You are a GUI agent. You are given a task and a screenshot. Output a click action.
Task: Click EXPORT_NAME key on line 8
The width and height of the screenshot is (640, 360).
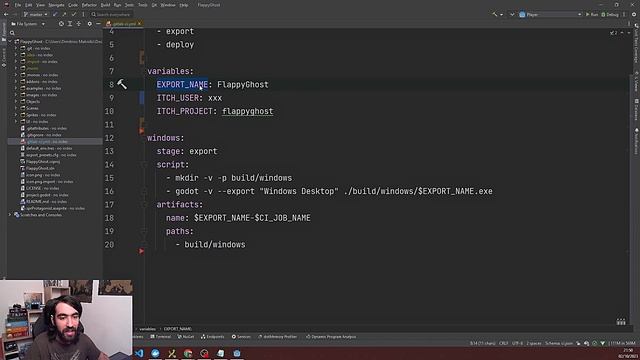click(182, 84)
